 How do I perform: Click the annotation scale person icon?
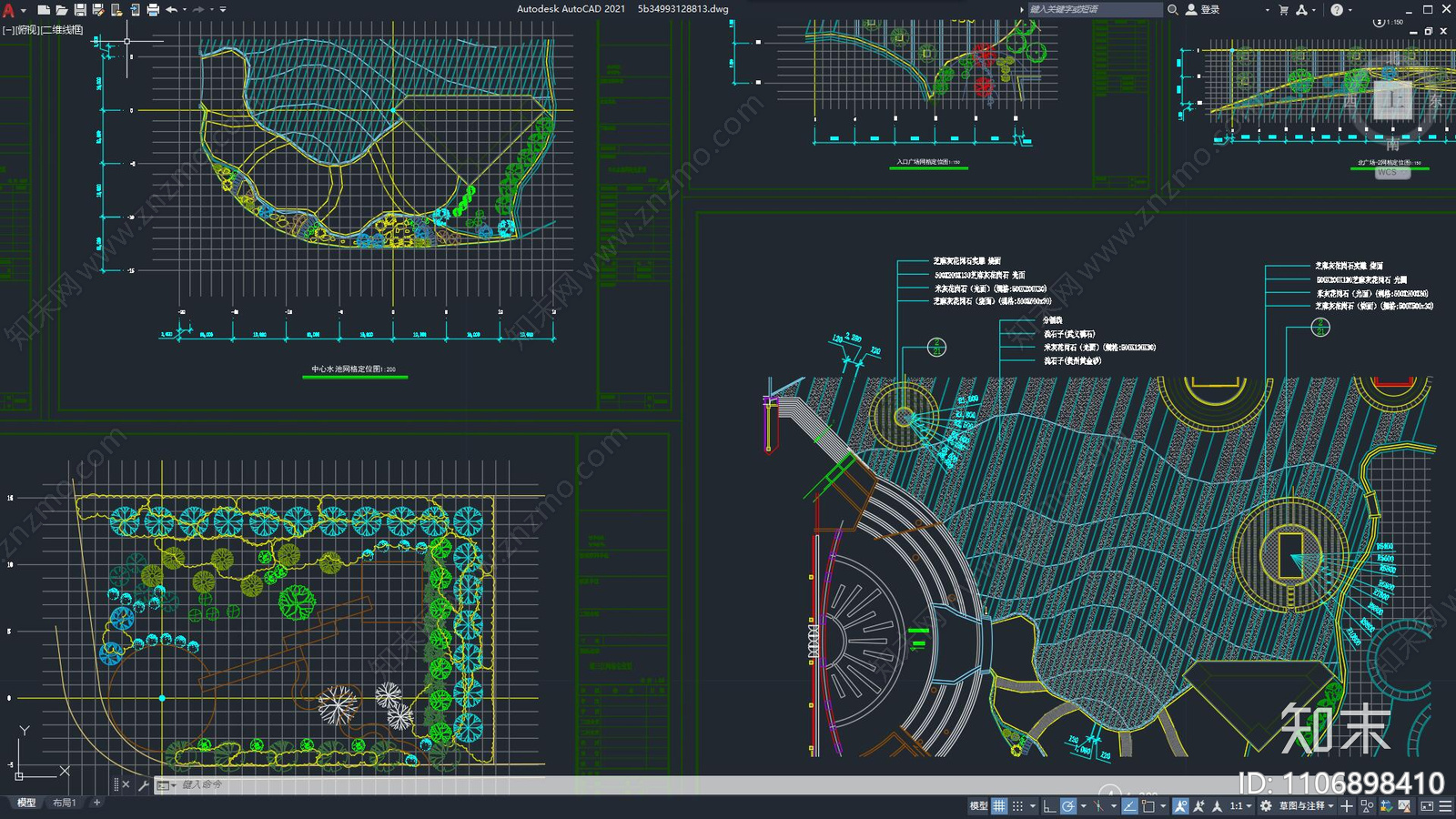[1217, 806]
